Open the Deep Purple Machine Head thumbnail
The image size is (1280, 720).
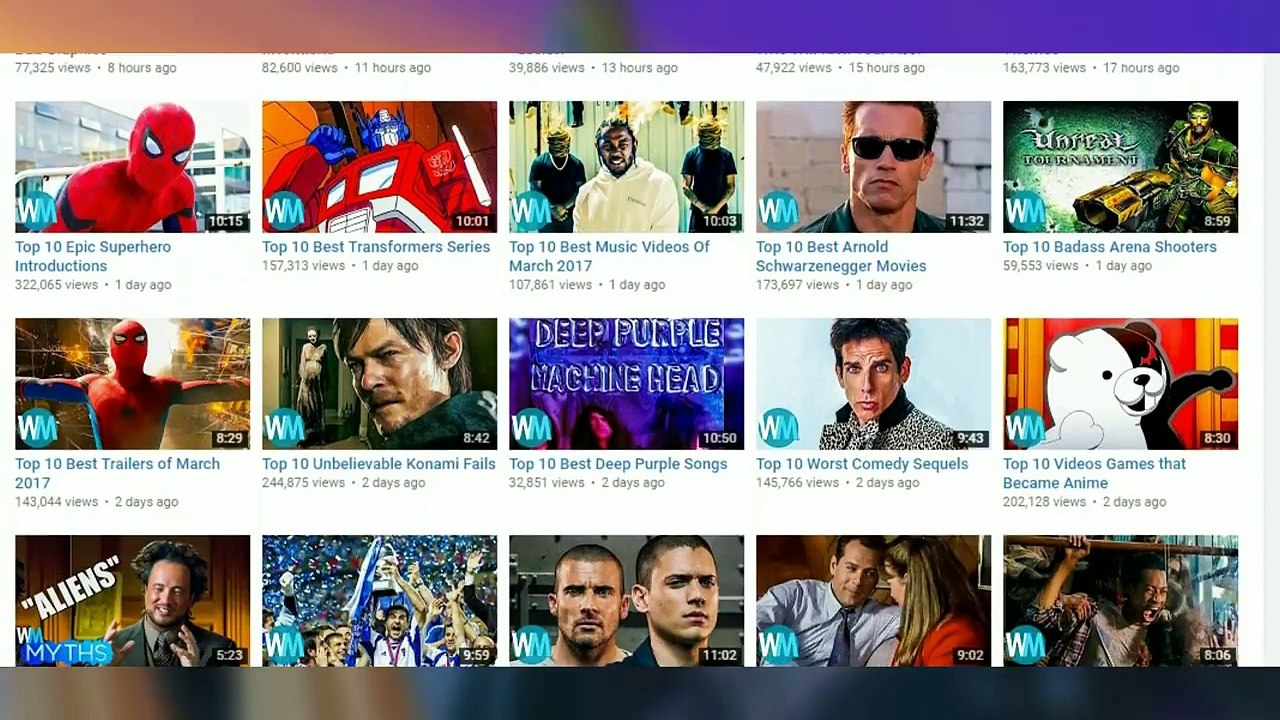click(x=626, y=384)
